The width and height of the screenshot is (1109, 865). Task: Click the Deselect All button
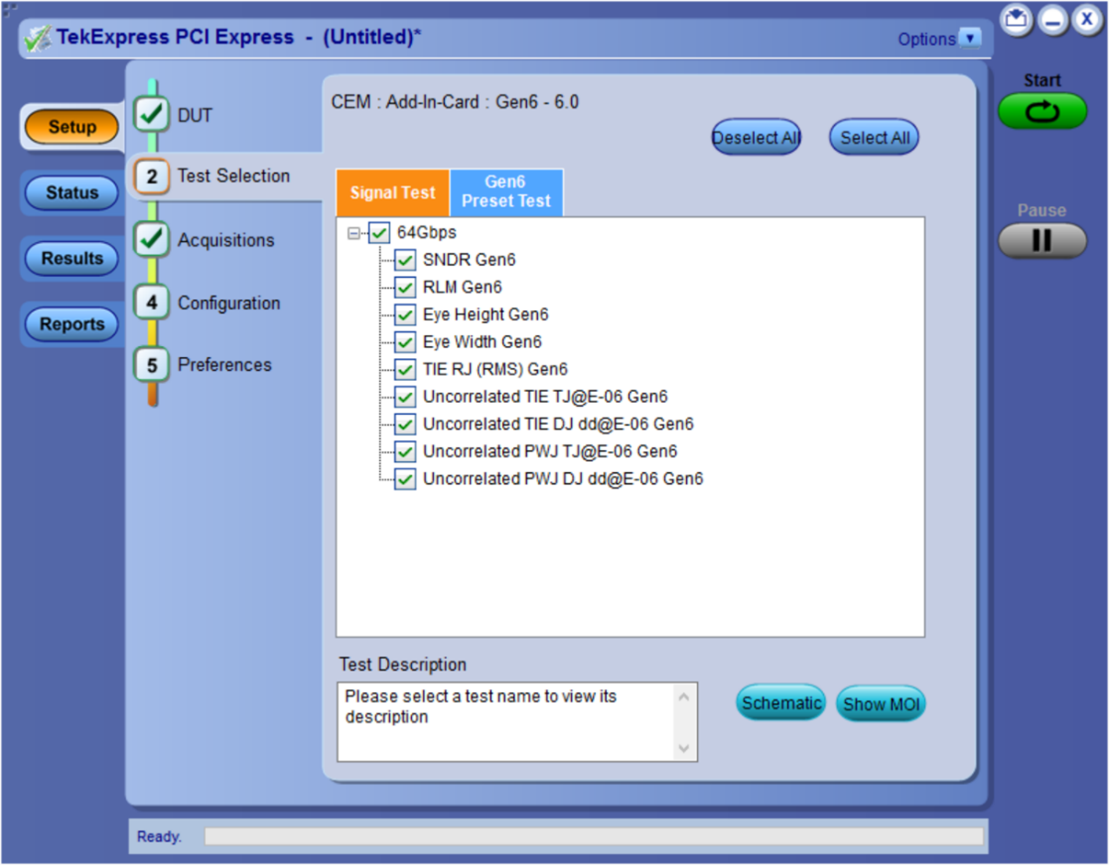pyautogui.click(x=756, y=138)
